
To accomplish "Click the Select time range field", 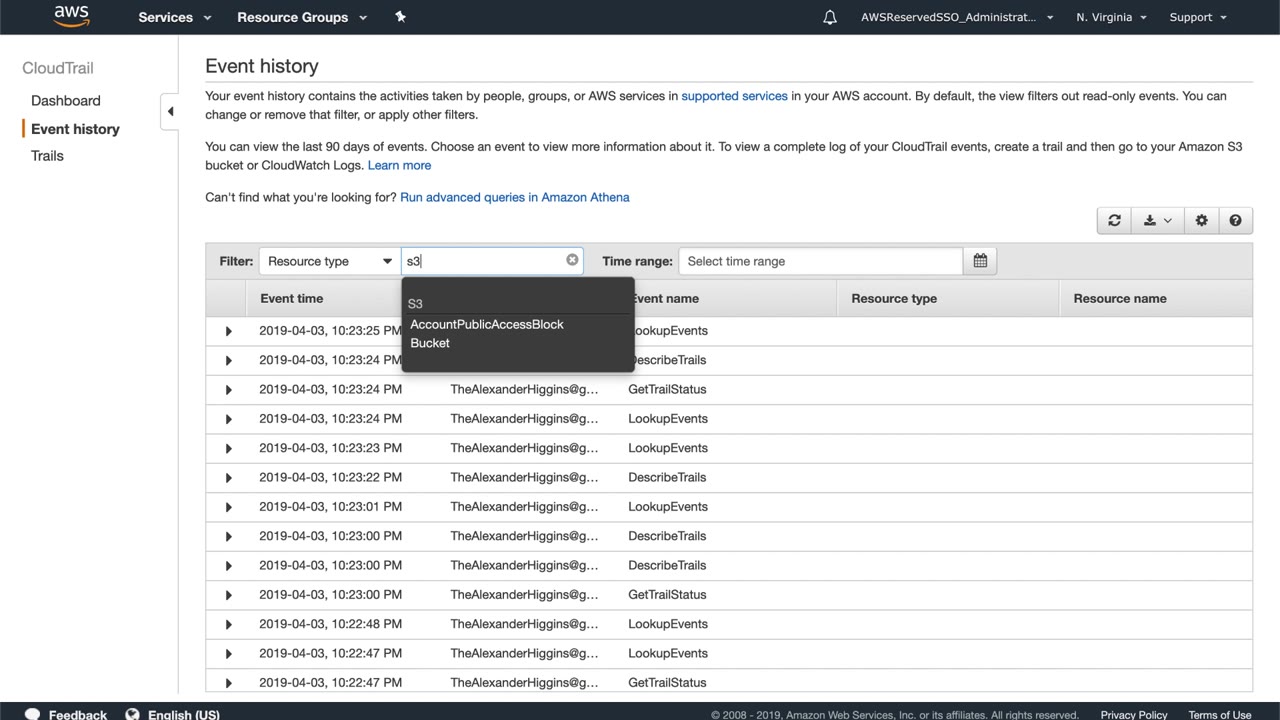I will [x=820, y=261].
